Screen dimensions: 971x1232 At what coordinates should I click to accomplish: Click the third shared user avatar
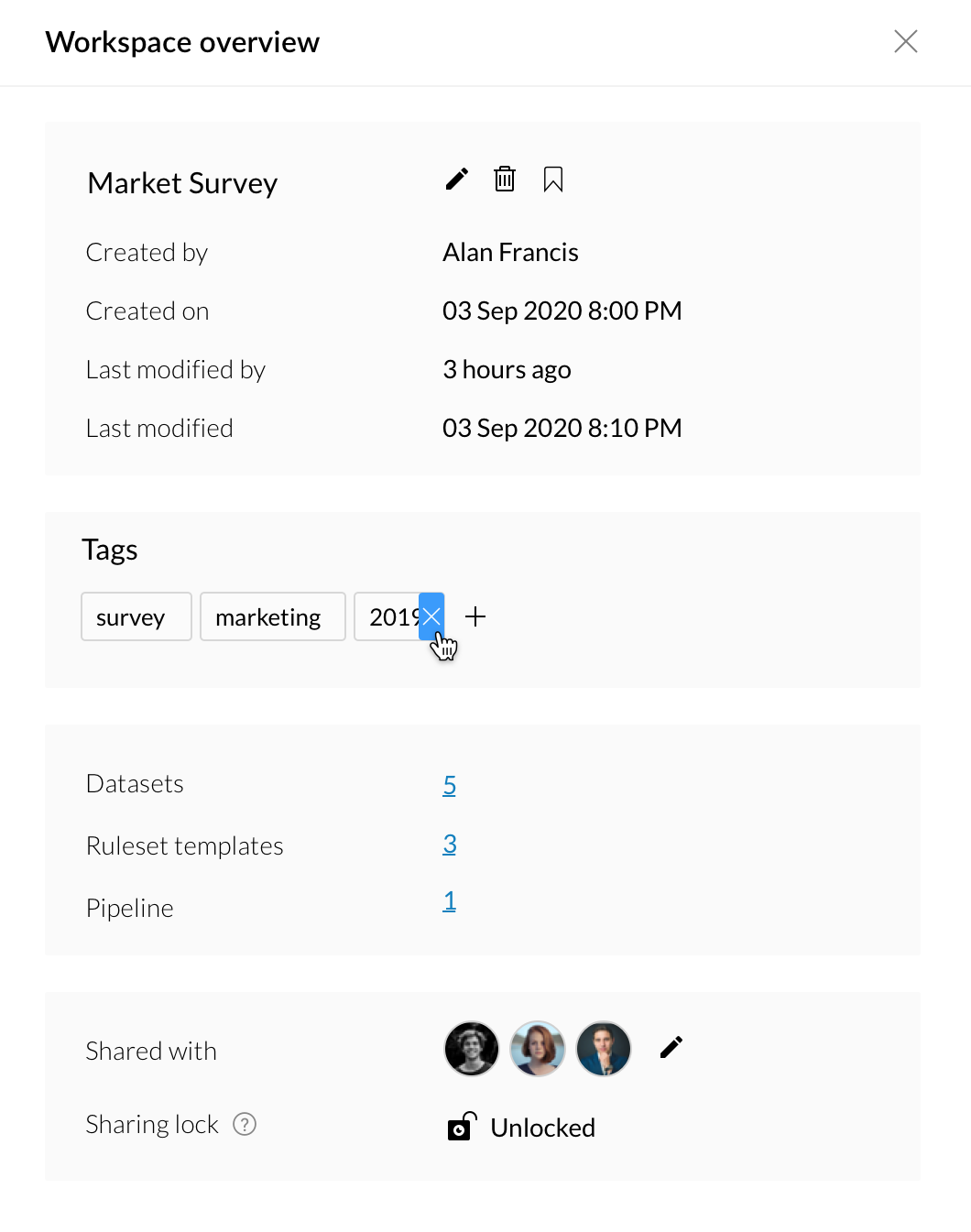604,1049
